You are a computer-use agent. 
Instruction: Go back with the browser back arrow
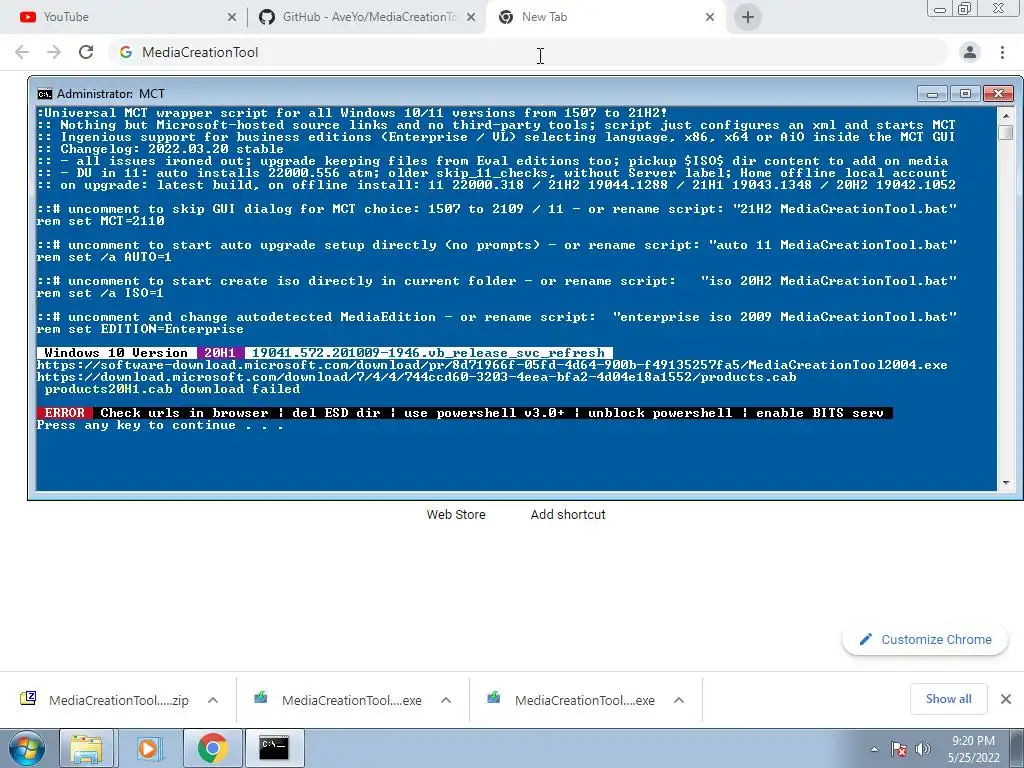pyautogui.click(x=22, y=52)
